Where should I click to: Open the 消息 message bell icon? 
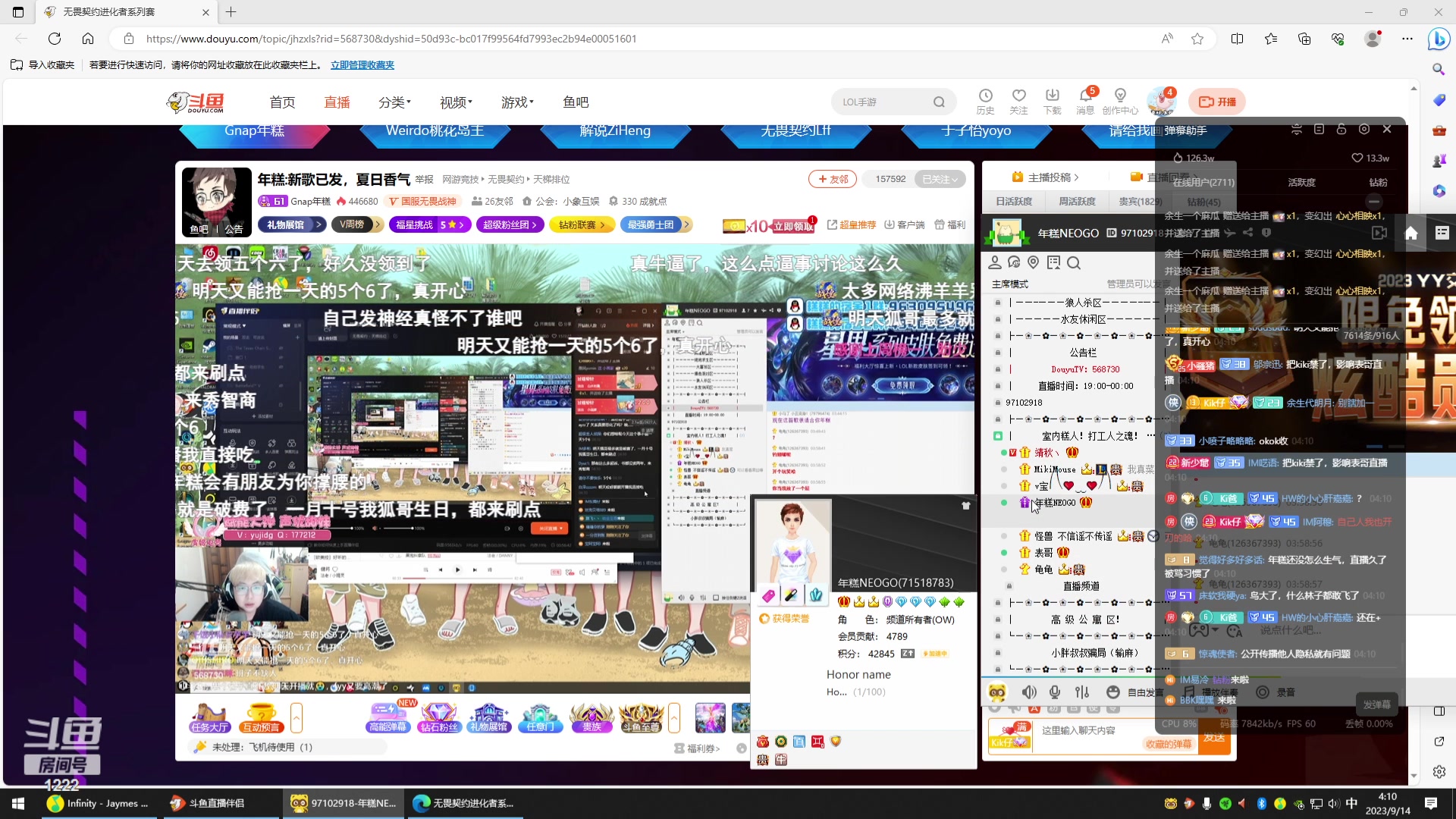coord(1085,101)
